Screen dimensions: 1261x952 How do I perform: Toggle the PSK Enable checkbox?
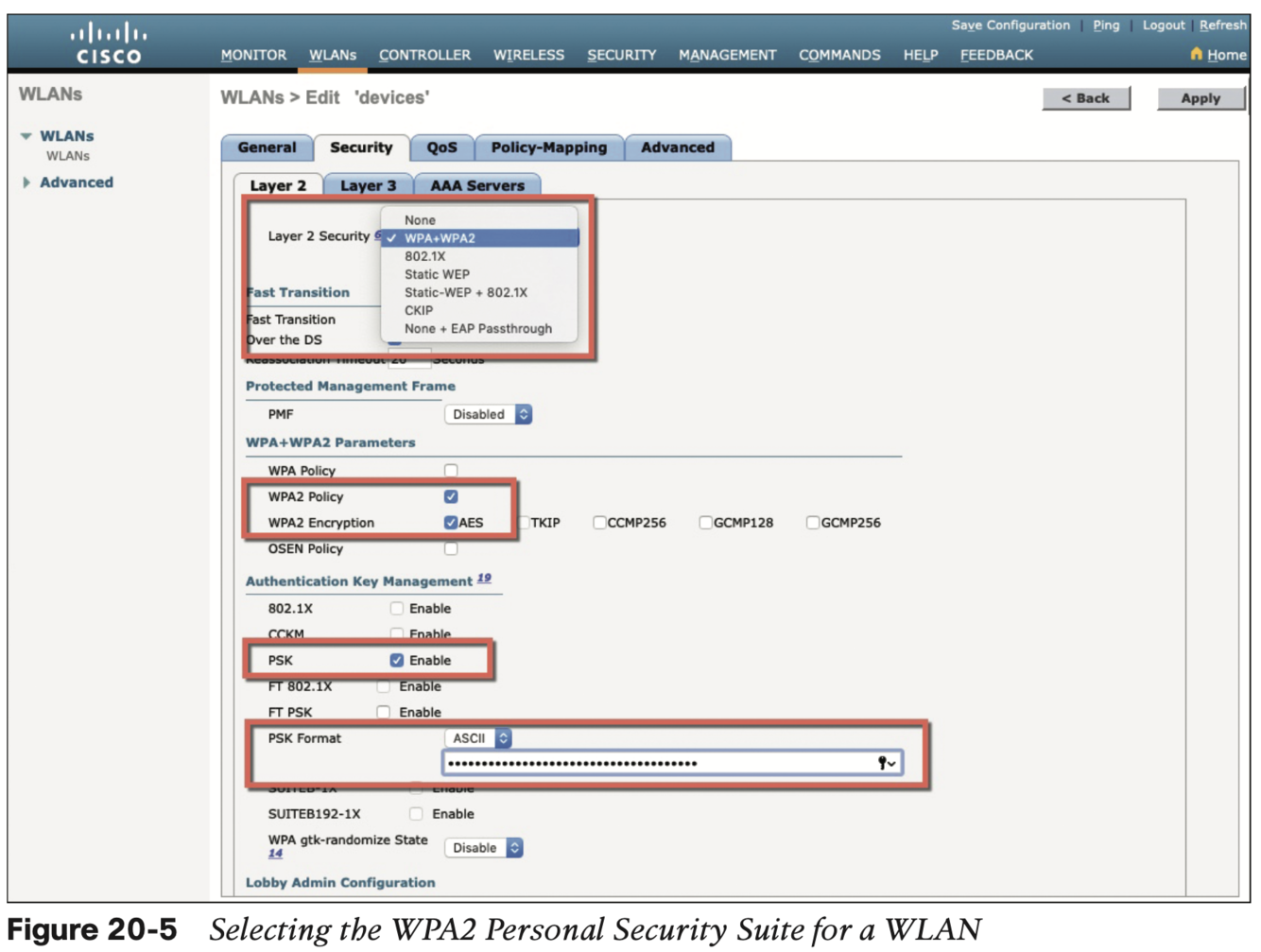[x=397, y=660]
